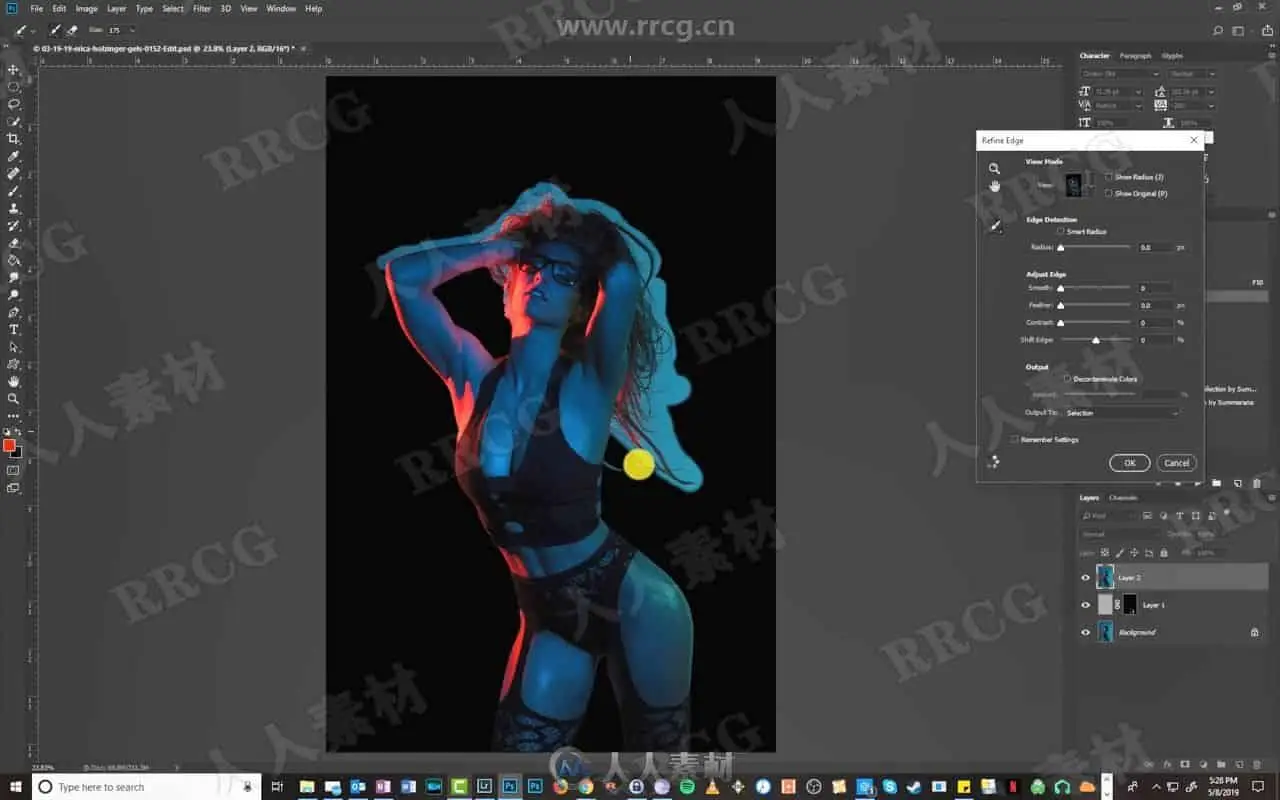
Task: Click the Type here to search box
Action: (x=145, y=787)
